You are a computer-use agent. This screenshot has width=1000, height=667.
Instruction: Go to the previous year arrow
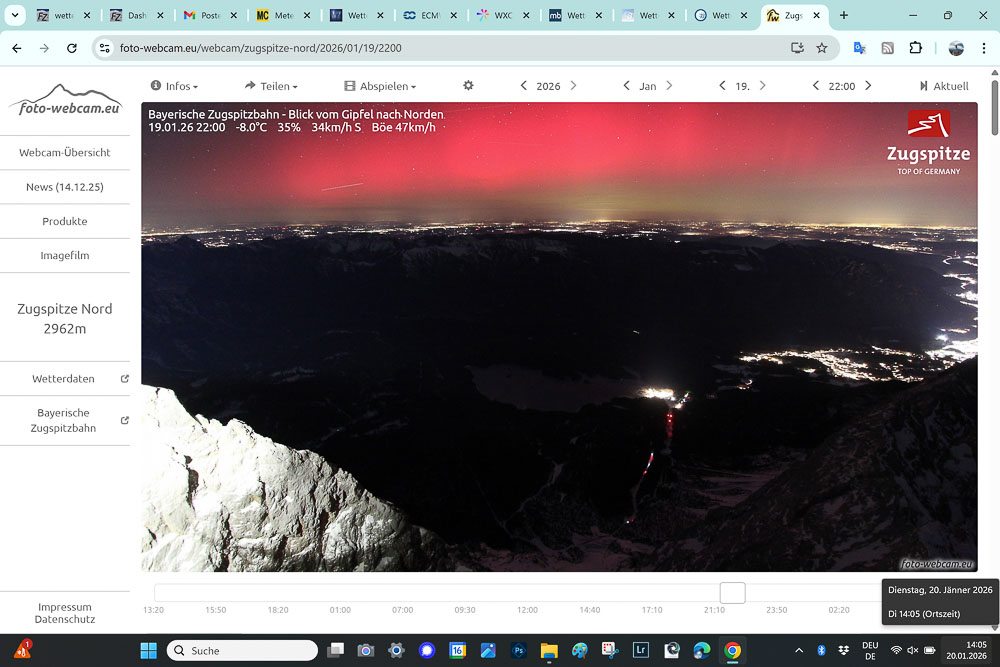click(524, 86)
